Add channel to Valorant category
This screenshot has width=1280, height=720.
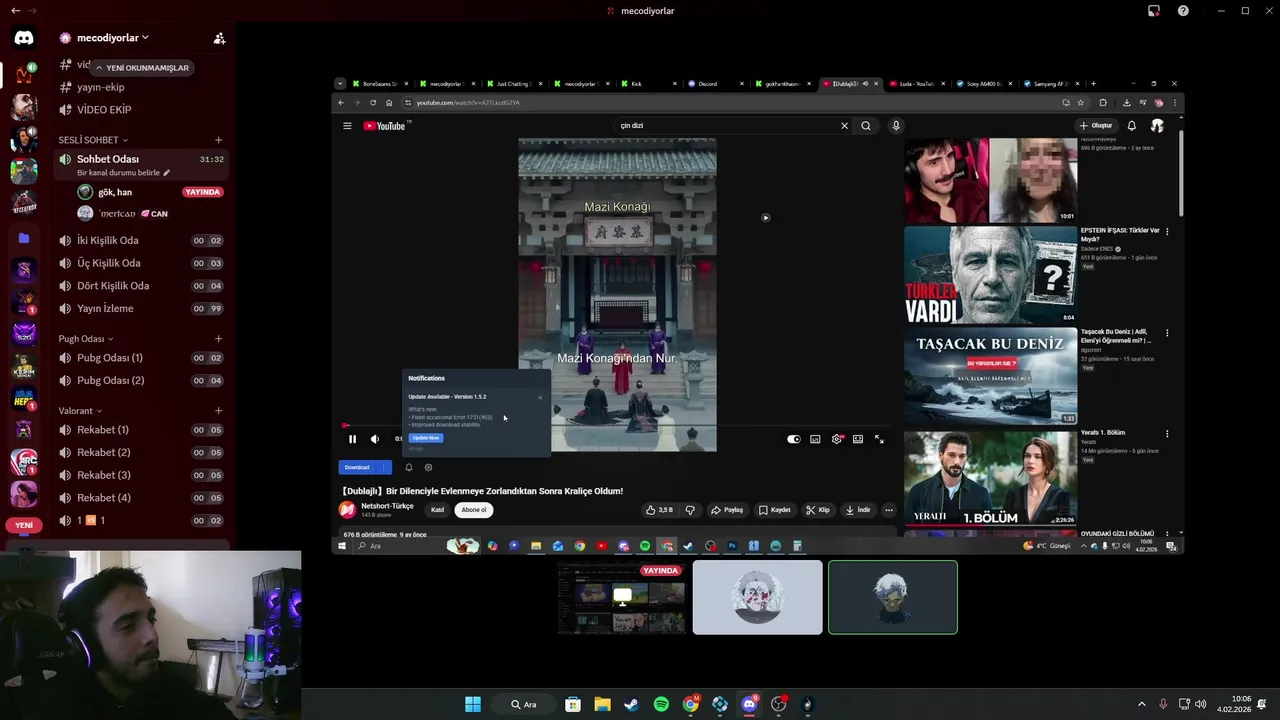pos(219,411)
